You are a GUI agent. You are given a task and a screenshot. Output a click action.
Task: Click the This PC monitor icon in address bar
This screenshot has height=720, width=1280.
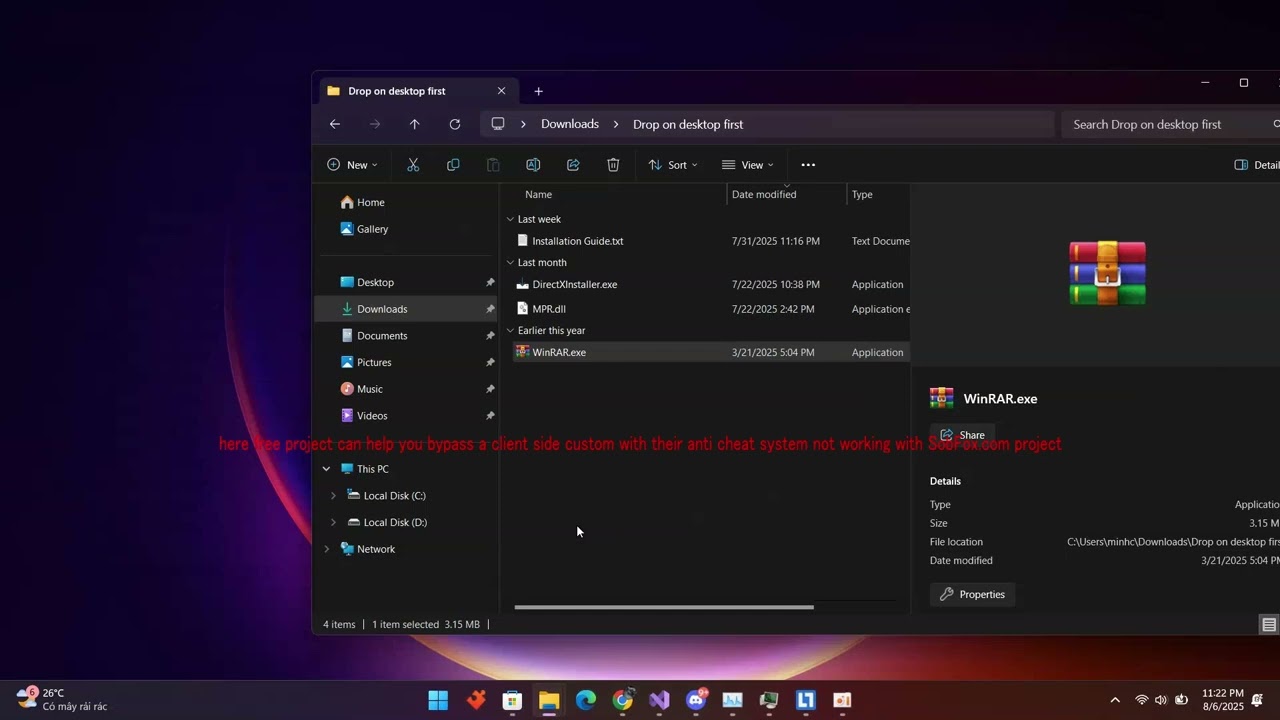click(498, 124)
